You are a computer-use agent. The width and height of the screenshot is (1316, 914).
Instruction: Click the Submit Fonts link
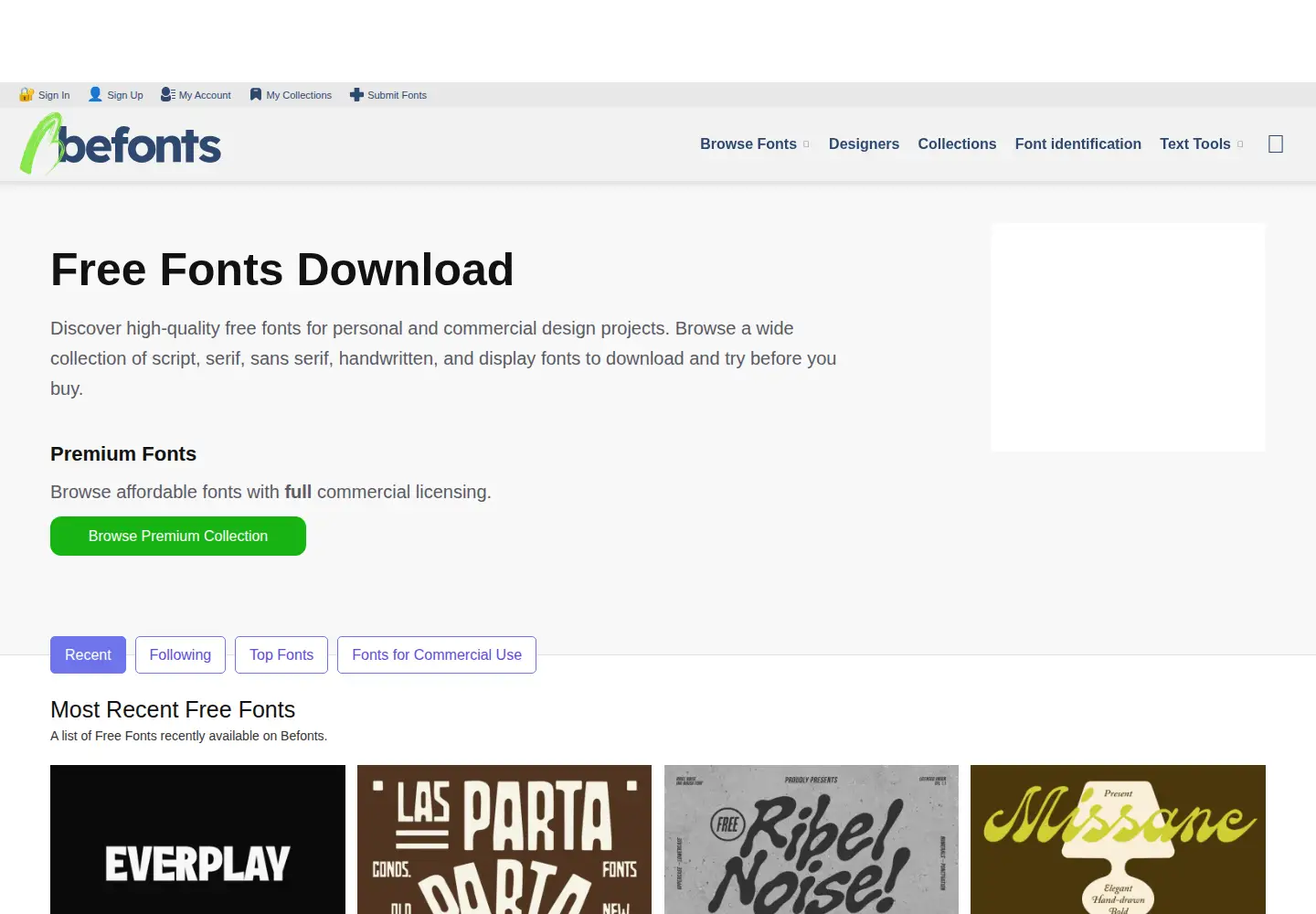(x=397, y=95)
